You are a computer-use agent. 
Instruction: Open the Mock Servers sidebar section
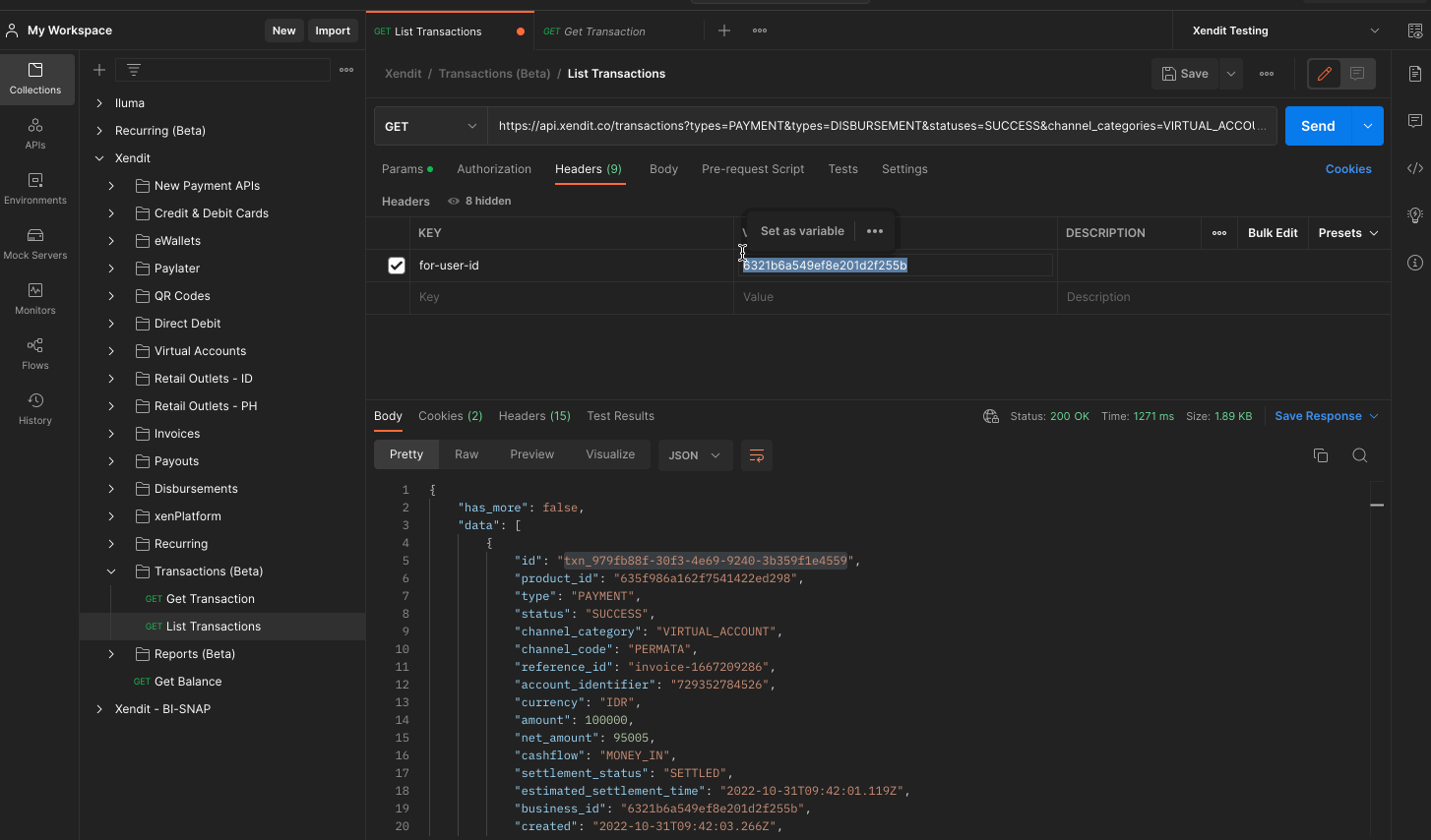tap(35, 244)
